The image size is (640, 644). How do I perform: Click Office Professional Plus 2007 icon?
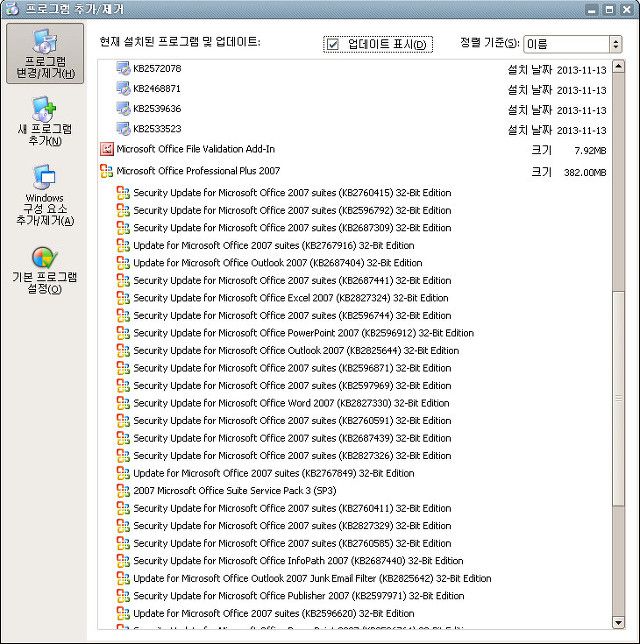[106, 171]
